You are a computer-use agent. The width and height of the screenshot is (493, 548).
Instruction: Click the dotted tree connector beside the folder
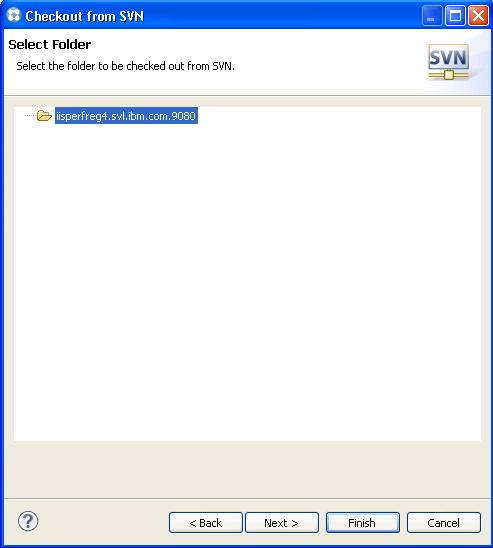point(30,116)
